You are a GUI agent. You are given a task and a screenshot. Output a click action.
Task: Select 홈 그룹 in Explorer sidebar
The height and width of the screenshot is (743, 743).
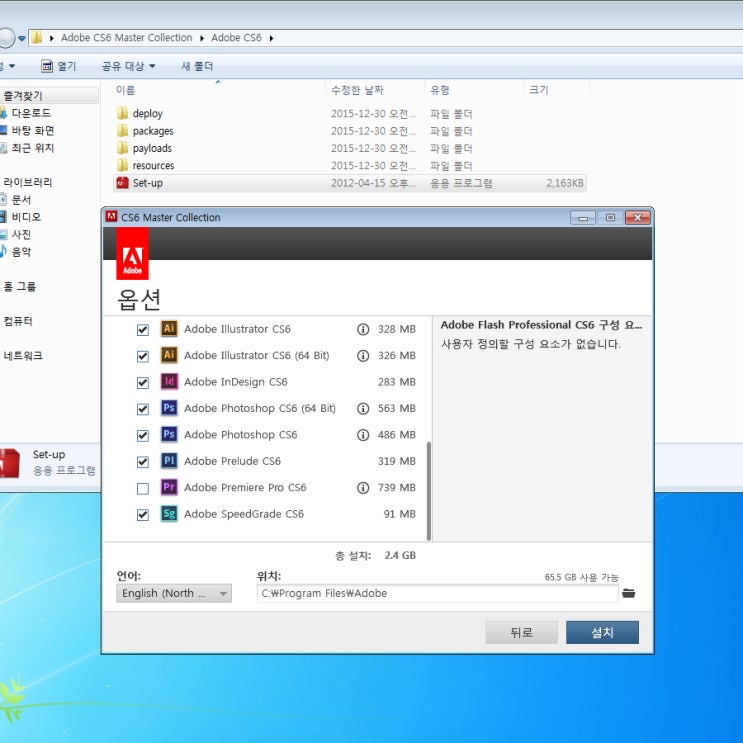pyautogui.click(x=19, y=286)
